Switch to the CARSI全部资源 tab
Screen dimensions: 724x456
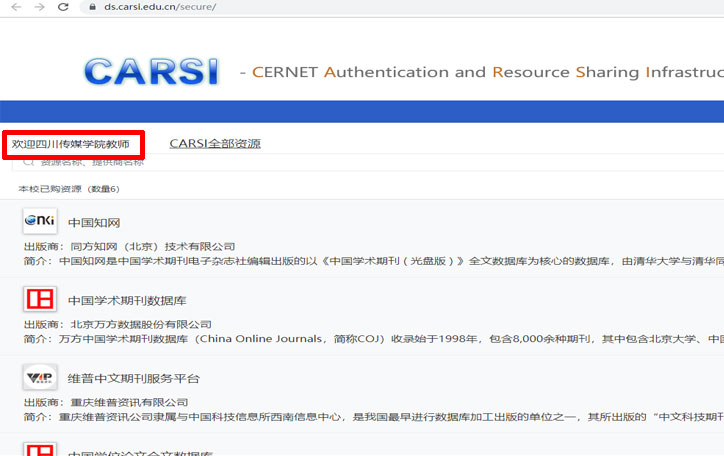tap(215, 144)
